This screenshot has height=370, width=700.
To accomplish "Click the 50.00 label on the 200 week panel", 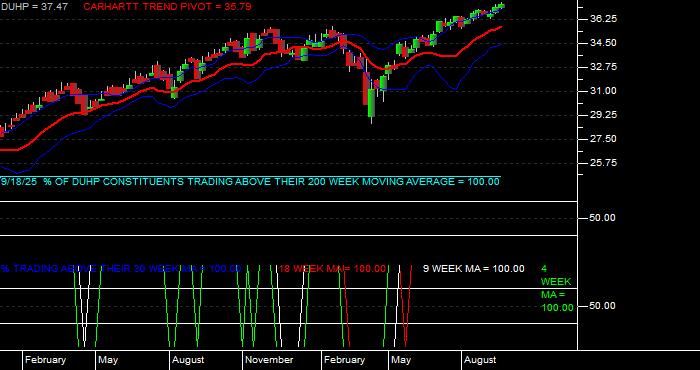I will point(603,218).
